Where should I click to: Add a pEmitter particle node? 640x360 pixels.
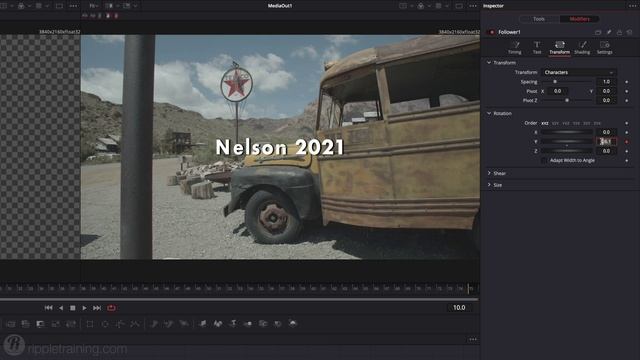(154, 324)
